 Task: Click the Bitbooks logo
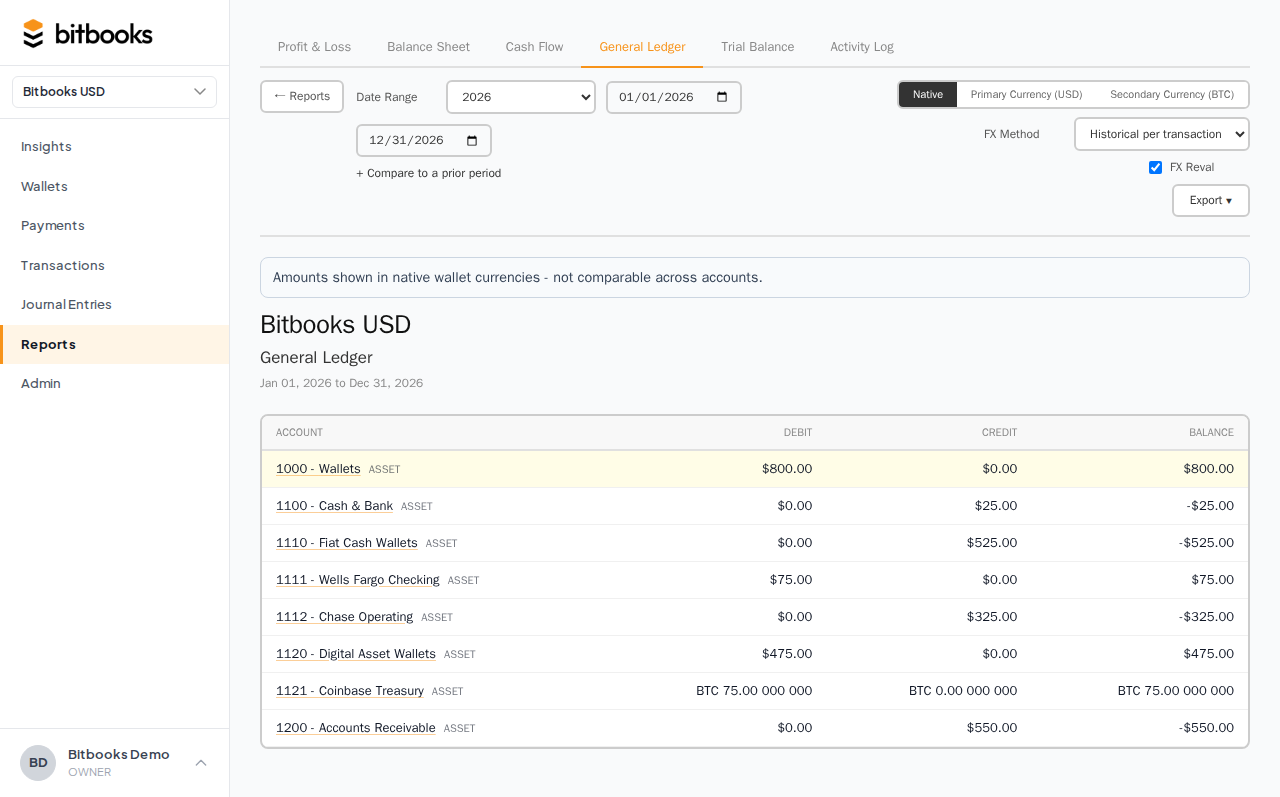pyautogui.click(x=88, y=34)
